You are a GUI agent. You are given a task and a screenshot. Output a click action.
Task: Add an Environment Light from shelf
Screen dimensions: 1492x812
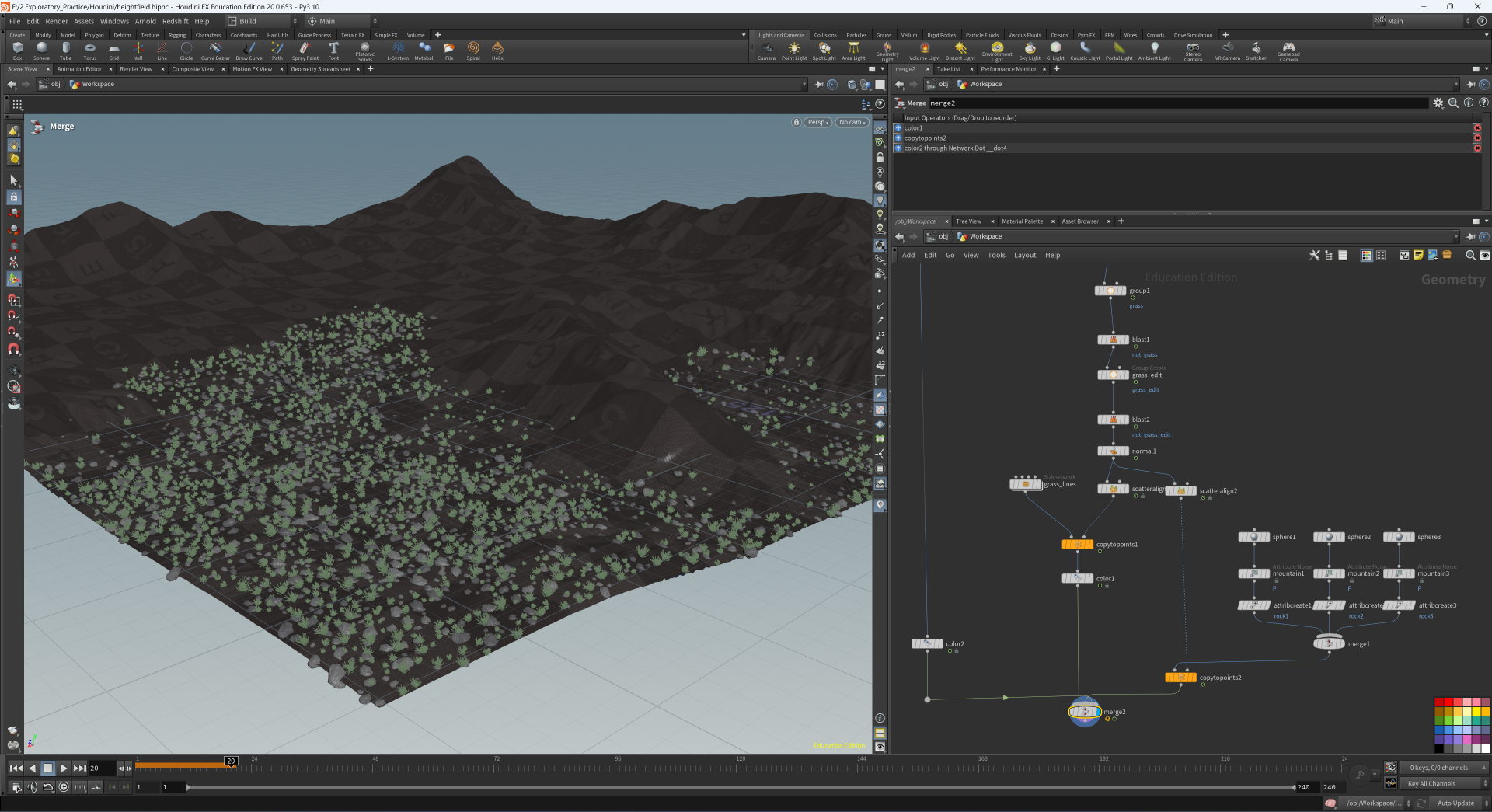(997, 51)
